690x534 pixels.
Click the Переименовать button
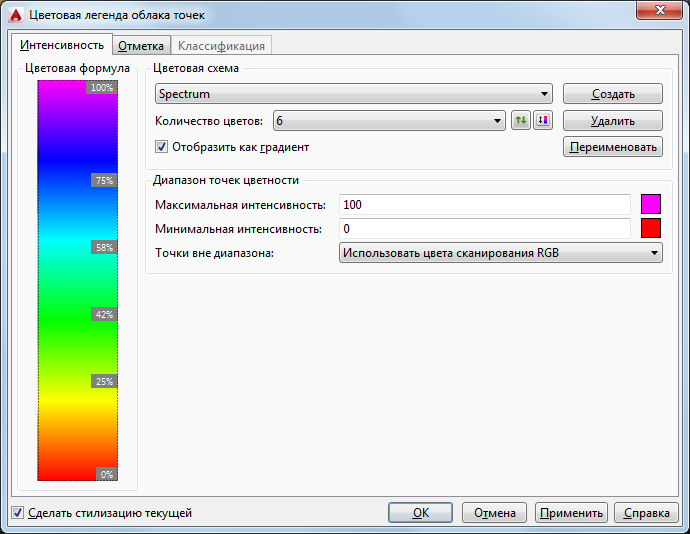click(613, 147)
